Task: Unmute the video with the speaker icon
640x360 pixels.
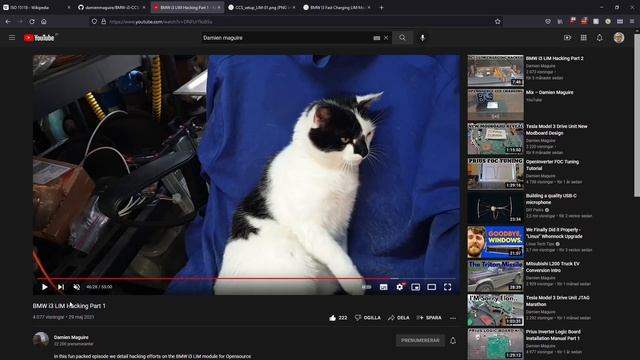Action: pyautogui.click(x=76, y=287)
